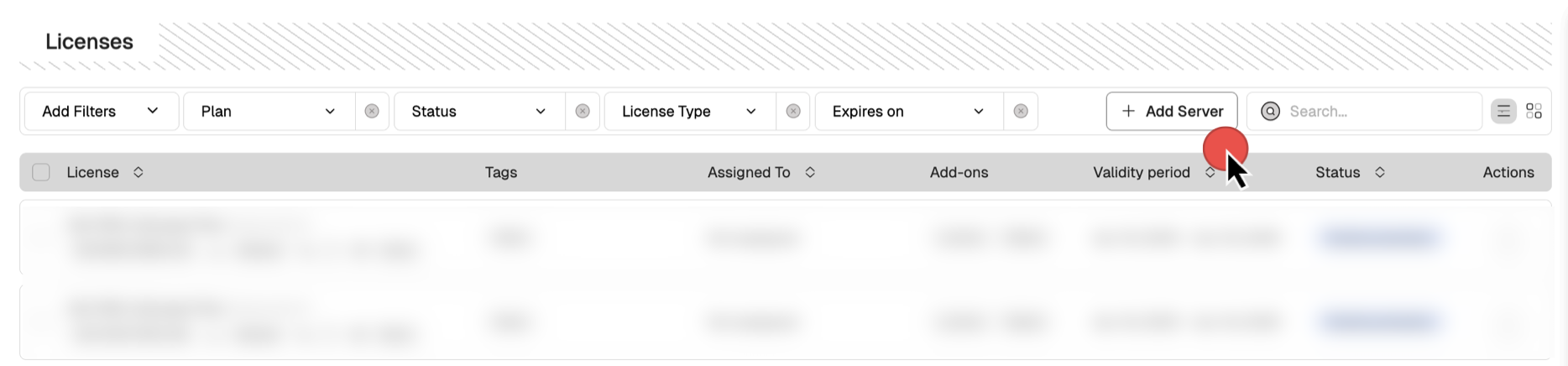Remove the Status filter using its x icon
Viewport: 1568px width, 366px height.
[x=583, y=112]
